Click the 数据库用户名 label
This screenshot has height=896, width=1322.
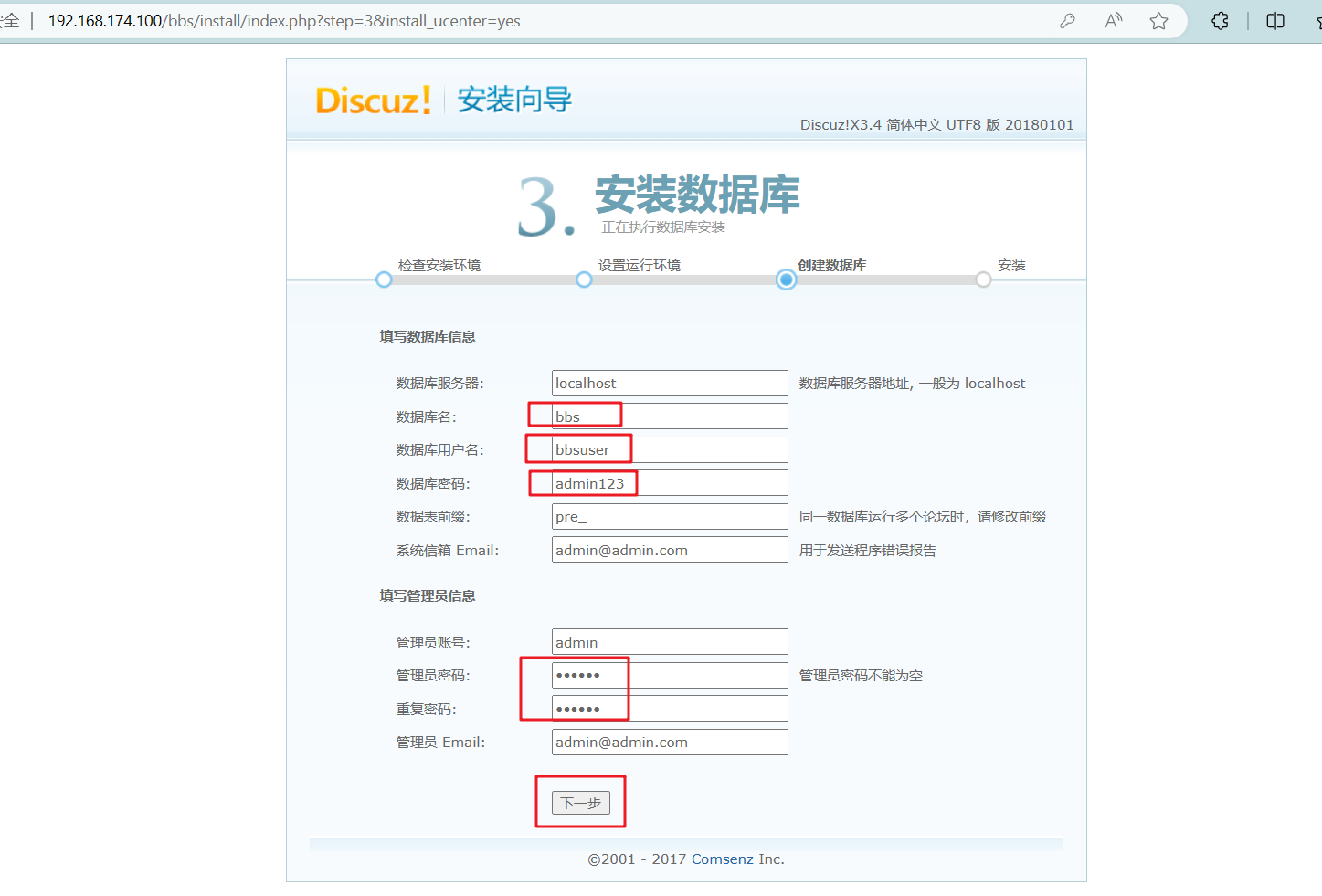pyautogui.click(x=439, y=449)
